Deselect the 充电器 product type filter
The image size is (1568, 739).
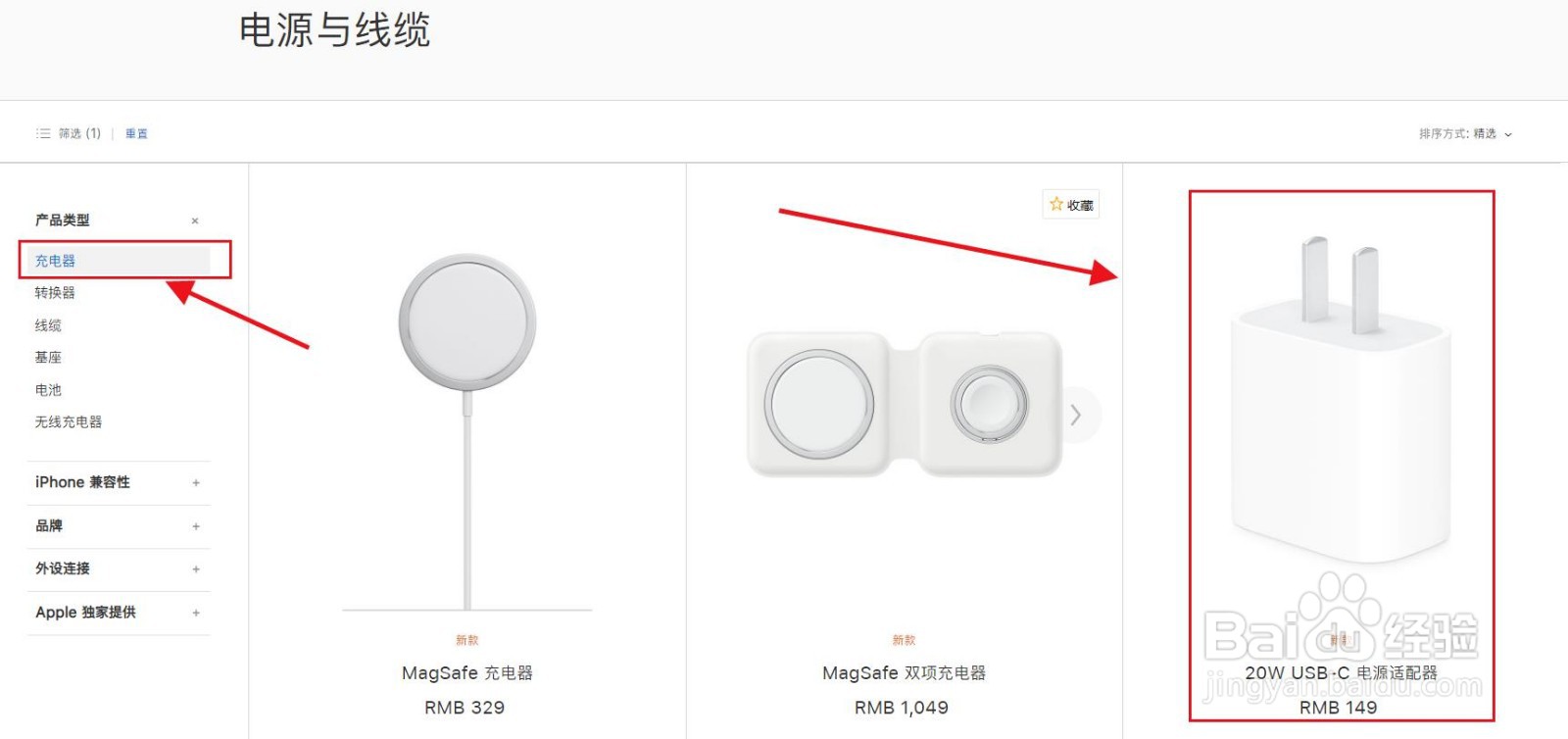click(55, 261)
